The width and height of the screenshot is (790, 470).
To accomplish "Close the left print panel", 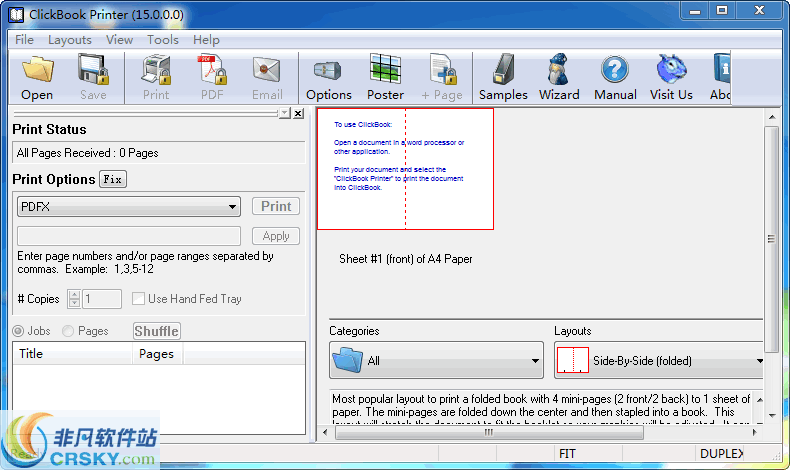I will 298,113.
